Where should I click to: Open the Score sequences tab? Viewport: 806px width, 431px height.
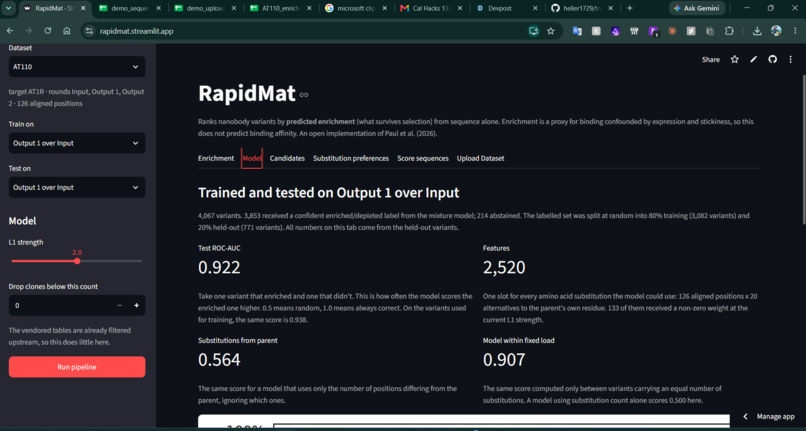(x=423, y=158)
